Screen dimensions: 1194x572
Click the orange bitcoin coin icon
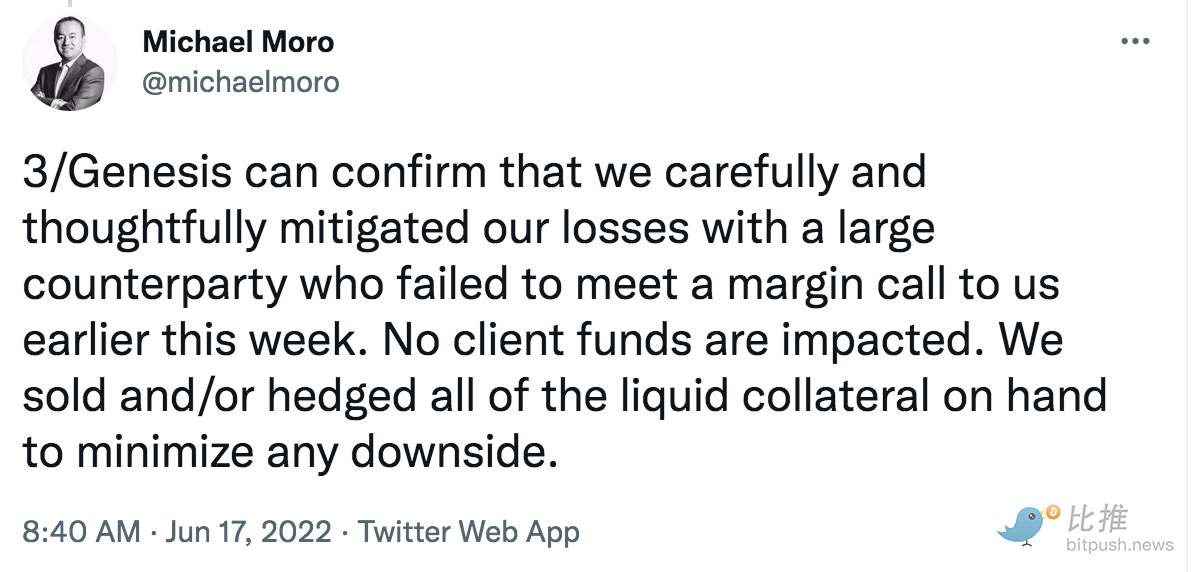[1053, 513]
